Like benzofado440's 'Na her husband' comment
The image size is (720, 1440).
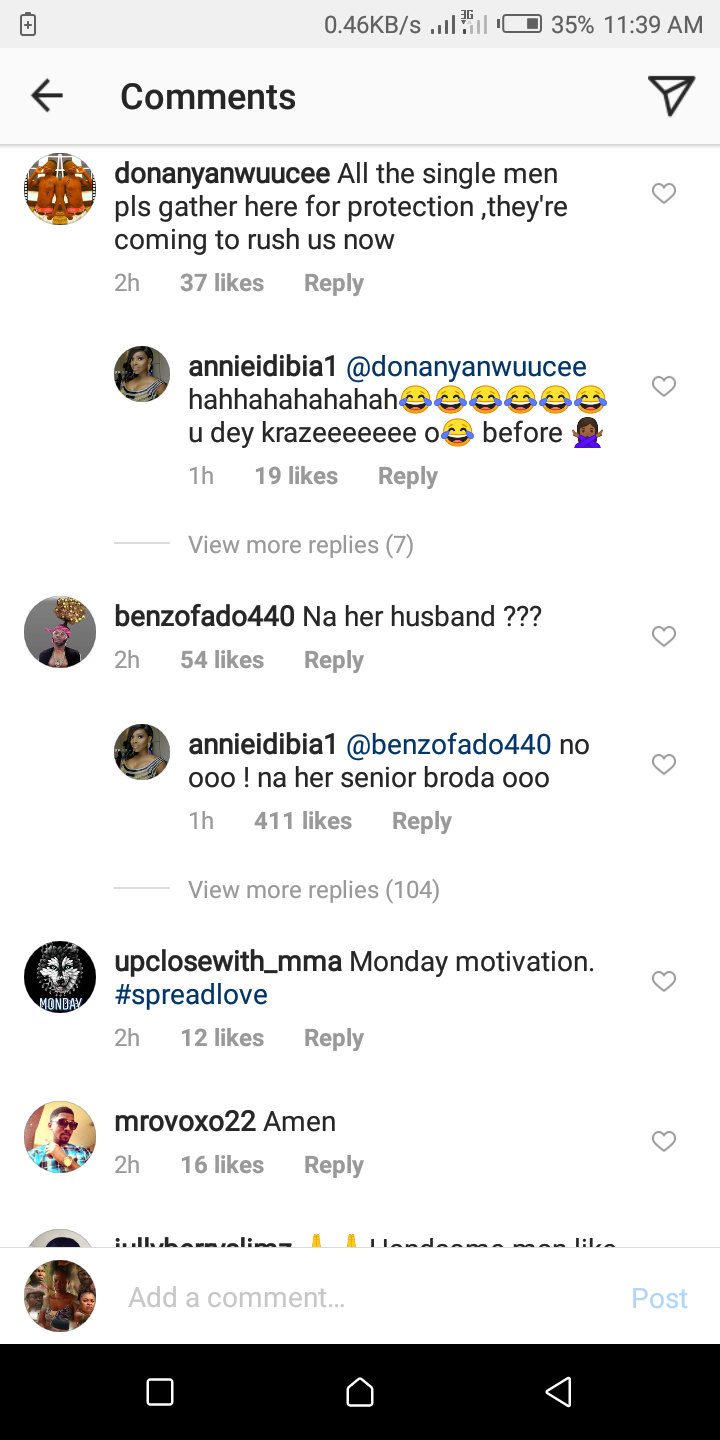pyautogui.click(x=664, y=636)
